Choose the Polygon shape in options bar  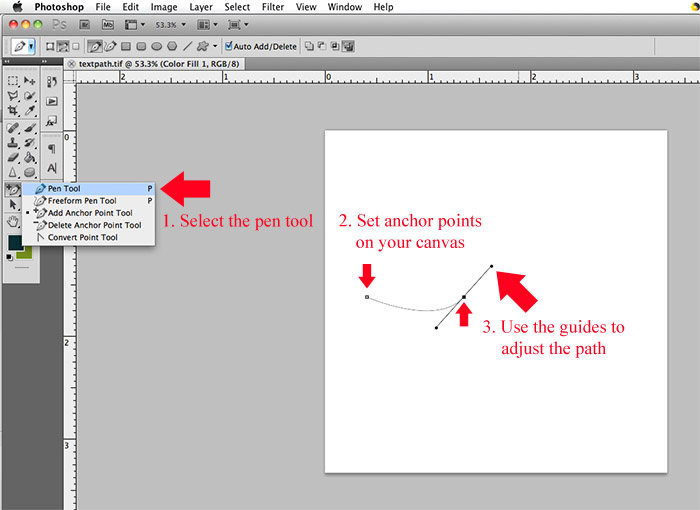172,46
